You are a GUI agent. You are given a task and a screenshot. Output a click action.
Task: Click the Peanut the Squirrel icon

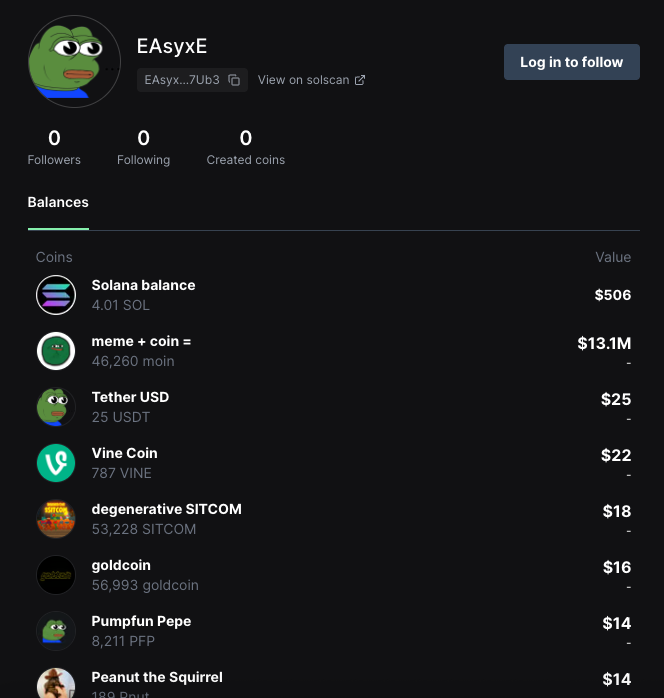click(56, 684)
